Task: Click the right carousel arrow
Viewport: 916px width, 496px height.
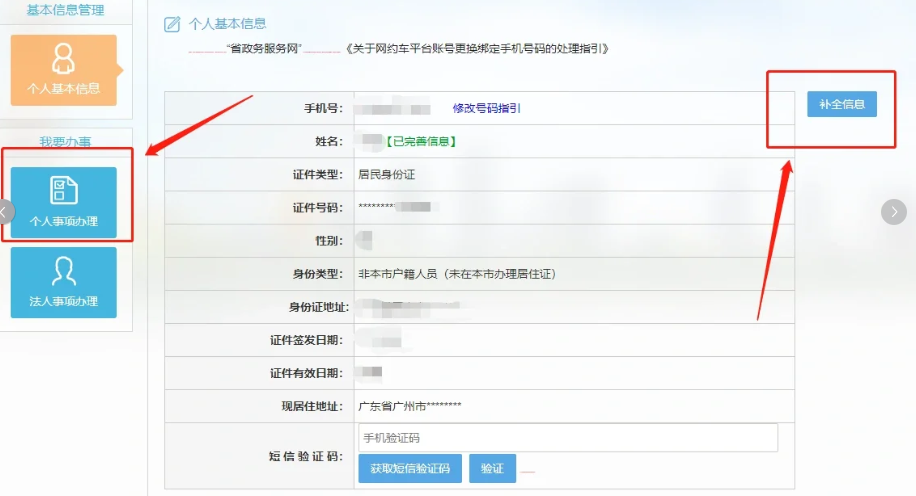Action: pos(893,211)
